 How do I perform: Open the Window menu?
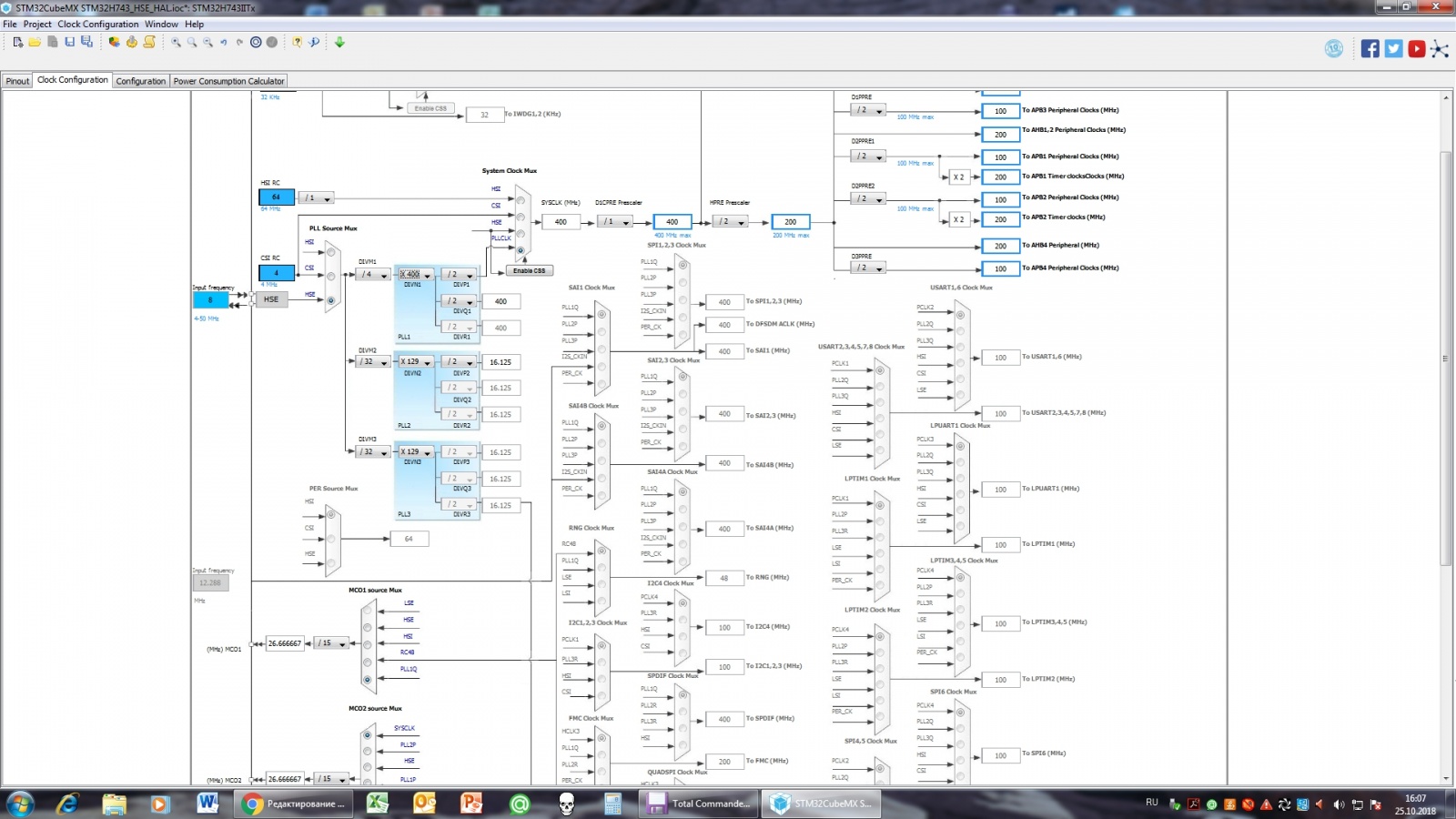(x=161, y=25)
